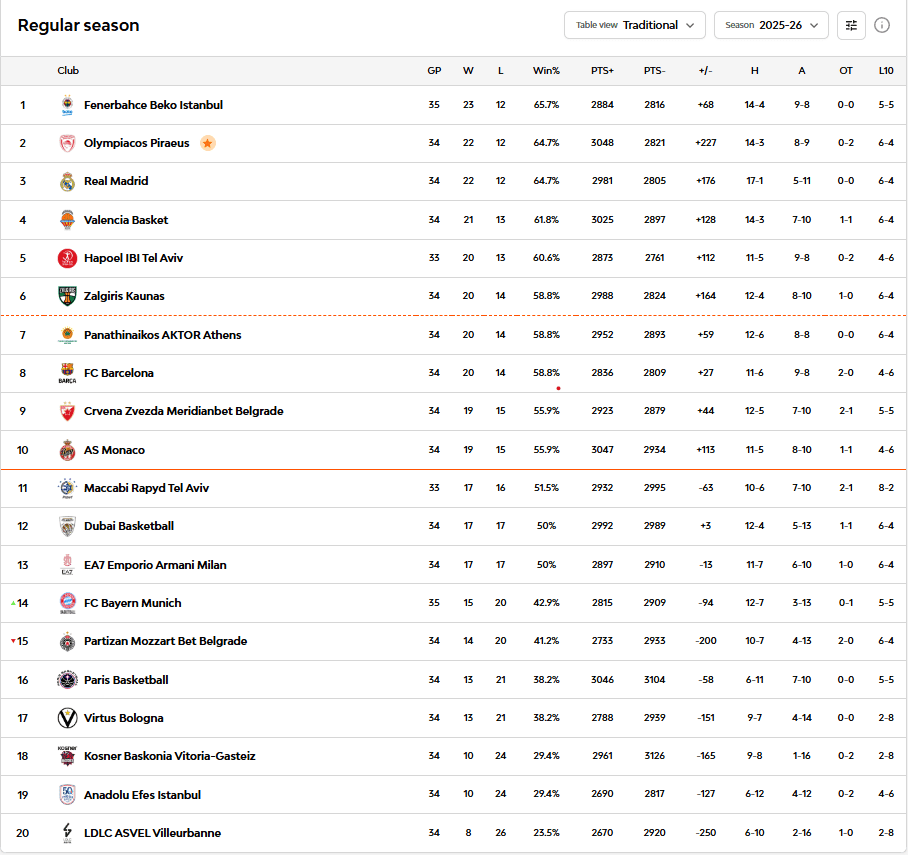Open the Dubai Basketball team link
Screen dimensions: 908x855
pos(129,526)
